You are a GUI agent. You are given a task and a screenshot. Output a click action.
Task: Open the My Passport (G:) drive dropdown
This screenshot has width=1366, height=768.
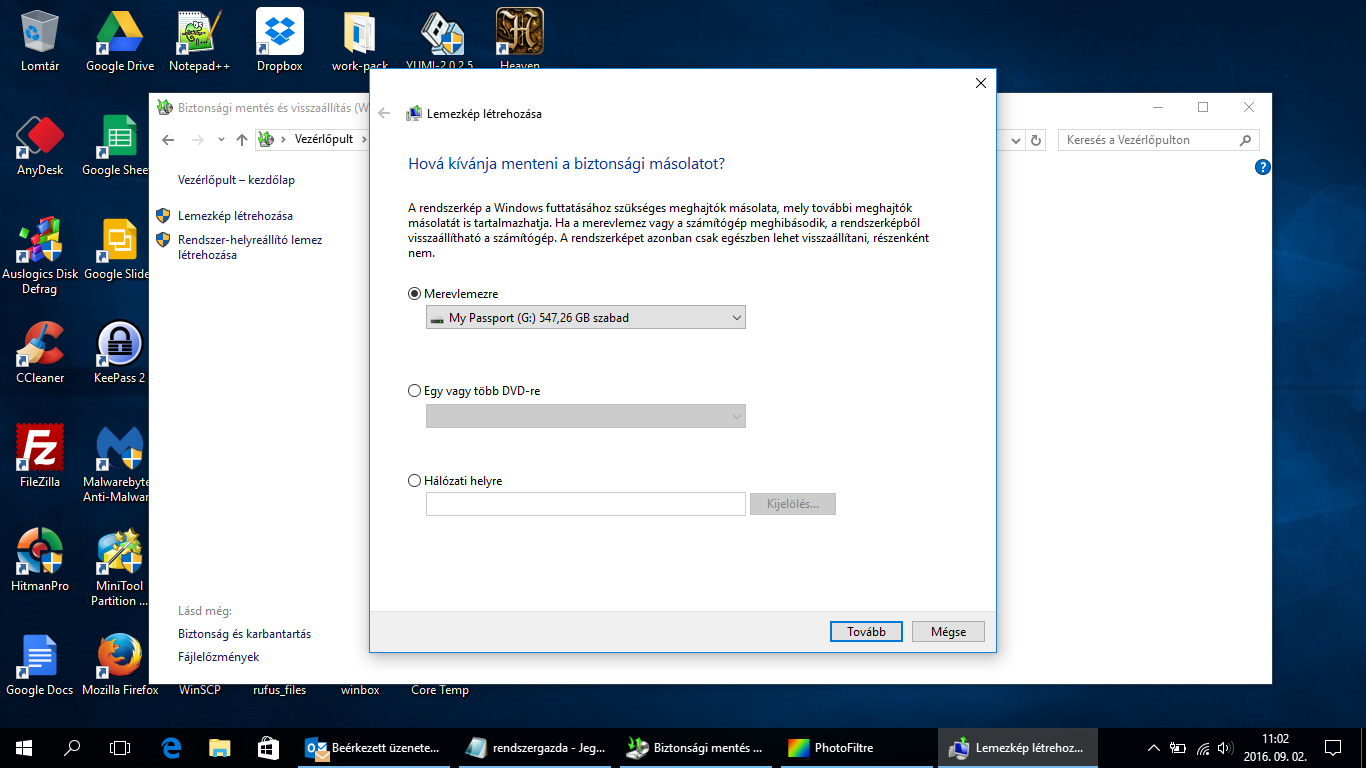585,318
